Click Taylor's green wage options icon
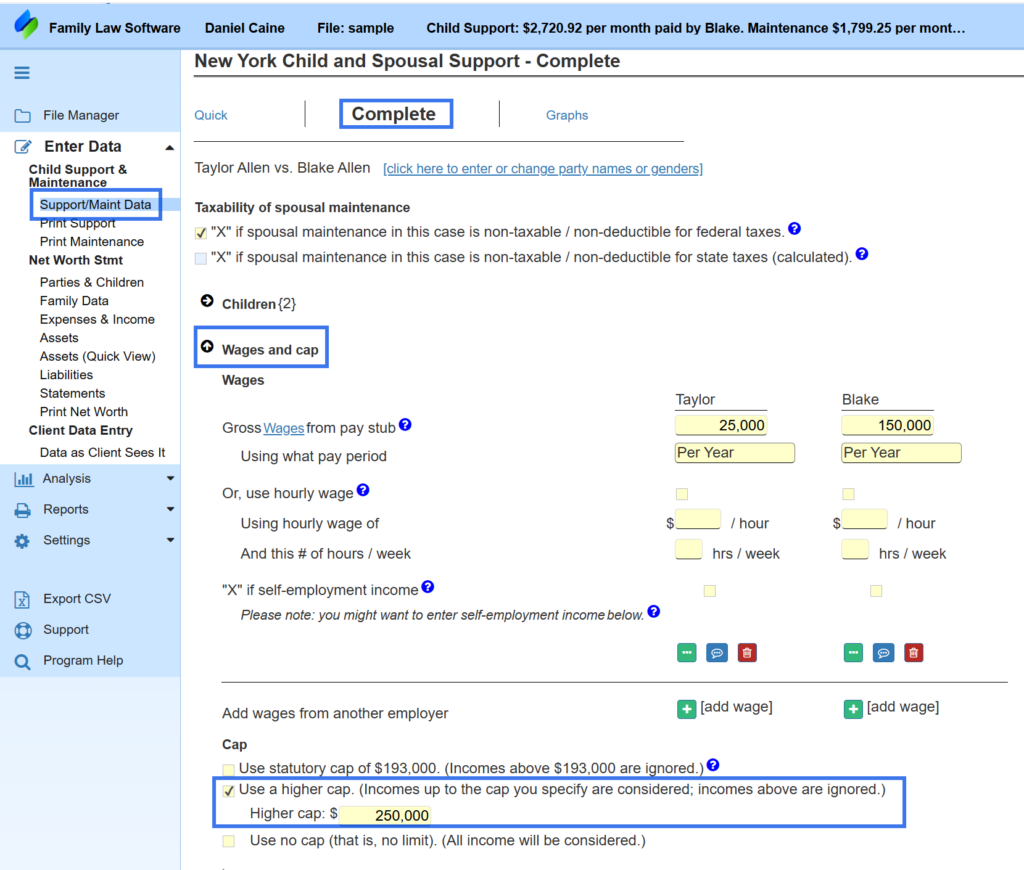Viewport: 1024px width, 870px height. [x=686, y=652]
